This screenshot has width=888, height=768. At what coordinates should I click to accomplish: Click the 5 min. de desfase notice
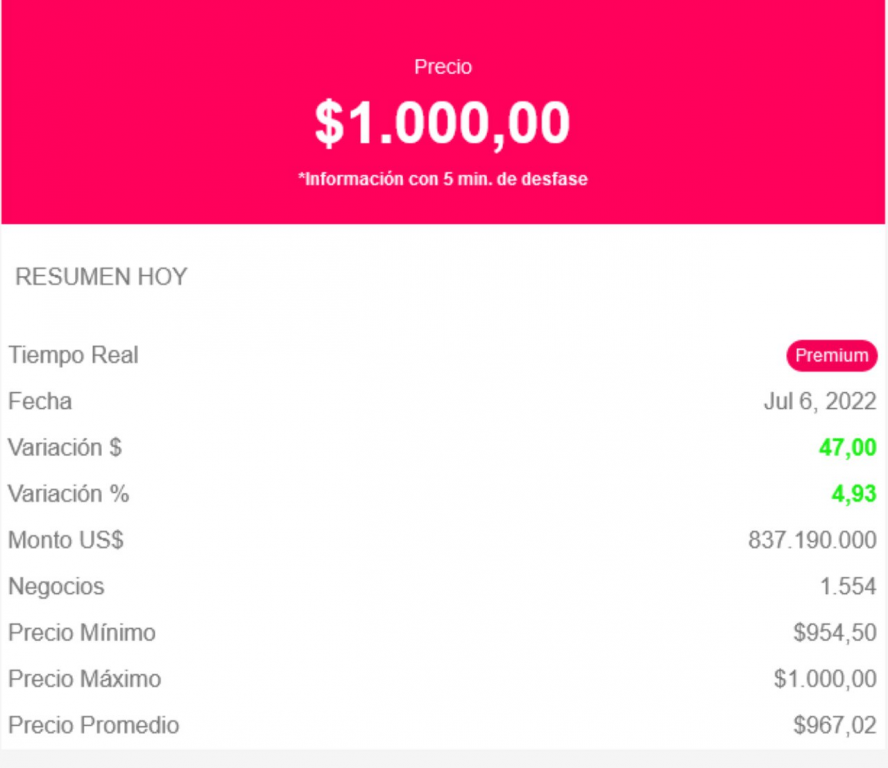click(443, 180)
